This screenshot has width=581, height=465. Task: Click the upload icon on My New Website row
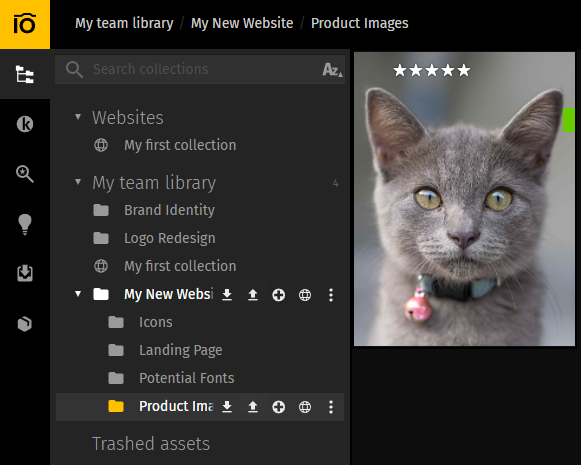coord(253,295)
